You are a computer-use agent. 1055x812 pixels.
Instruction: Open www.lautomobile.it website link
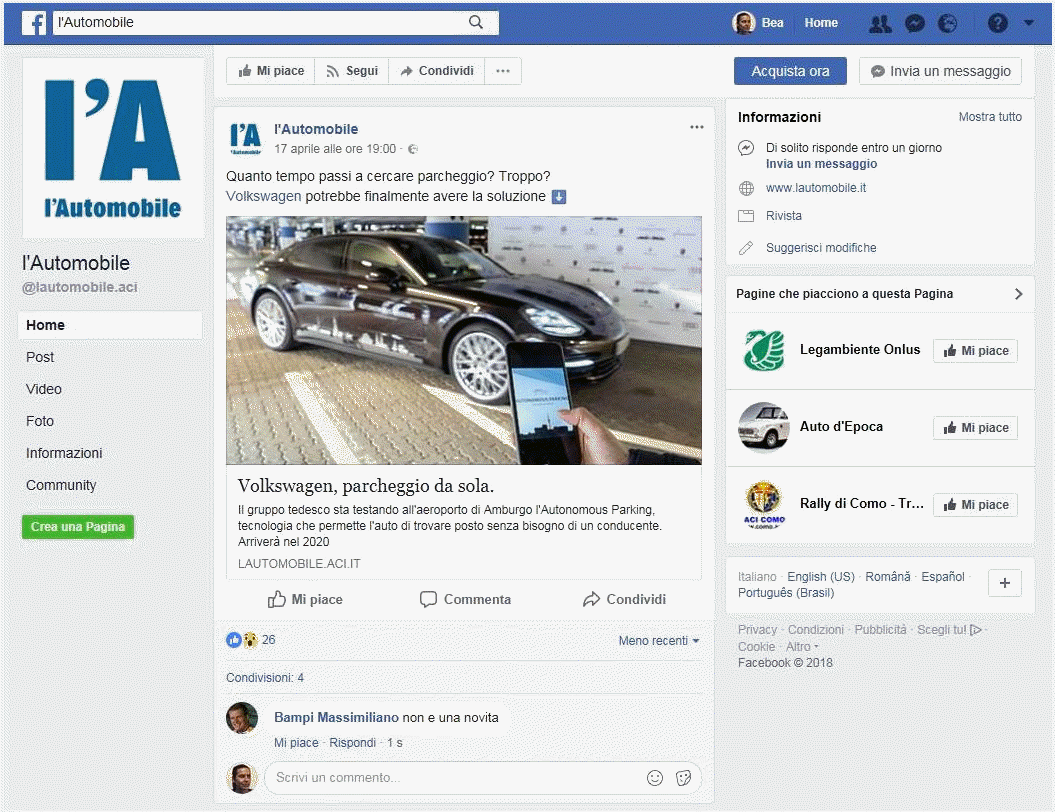[815, 188]
